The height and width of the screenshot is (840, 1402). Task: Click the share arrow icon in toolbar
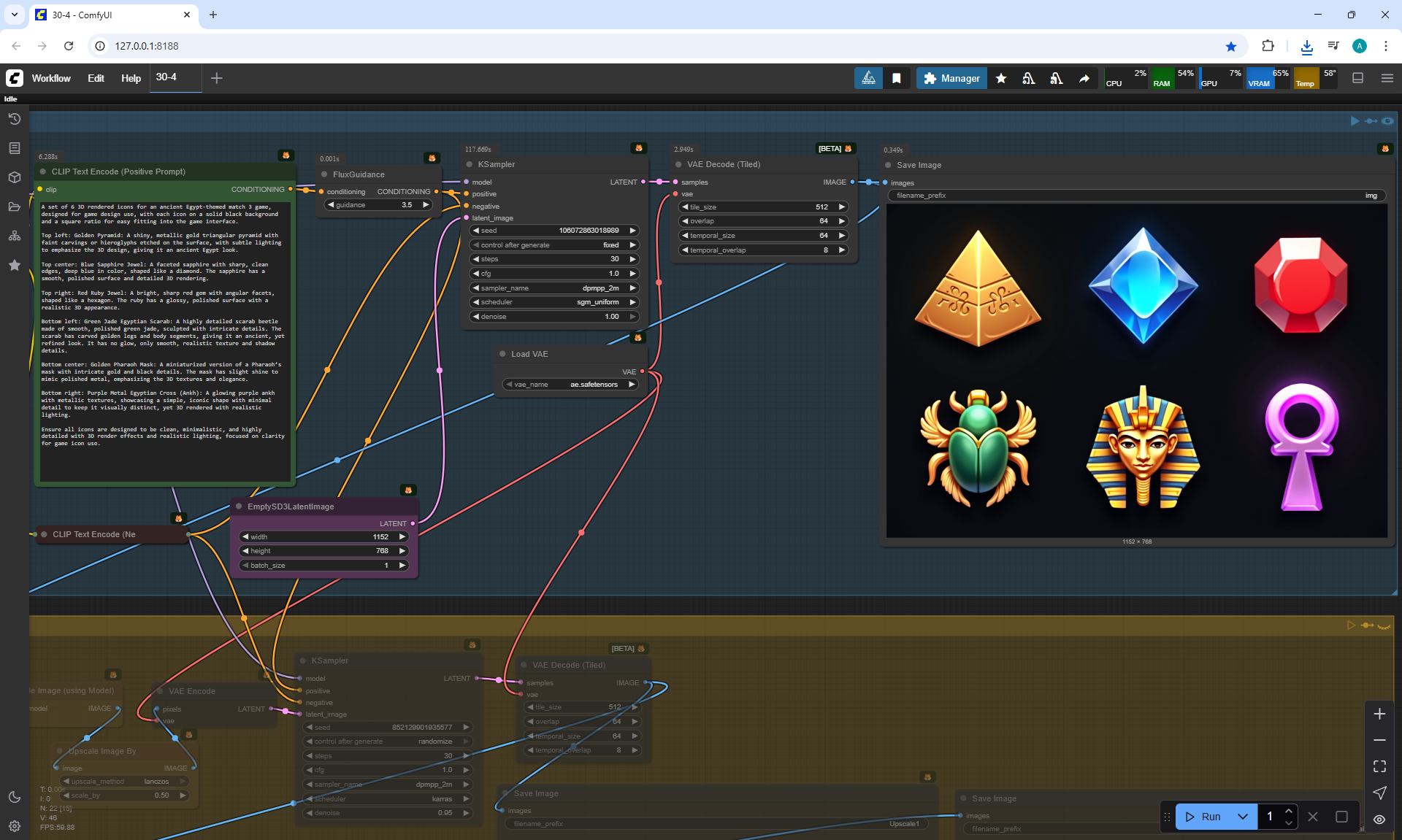click(x=1084, y=78)
